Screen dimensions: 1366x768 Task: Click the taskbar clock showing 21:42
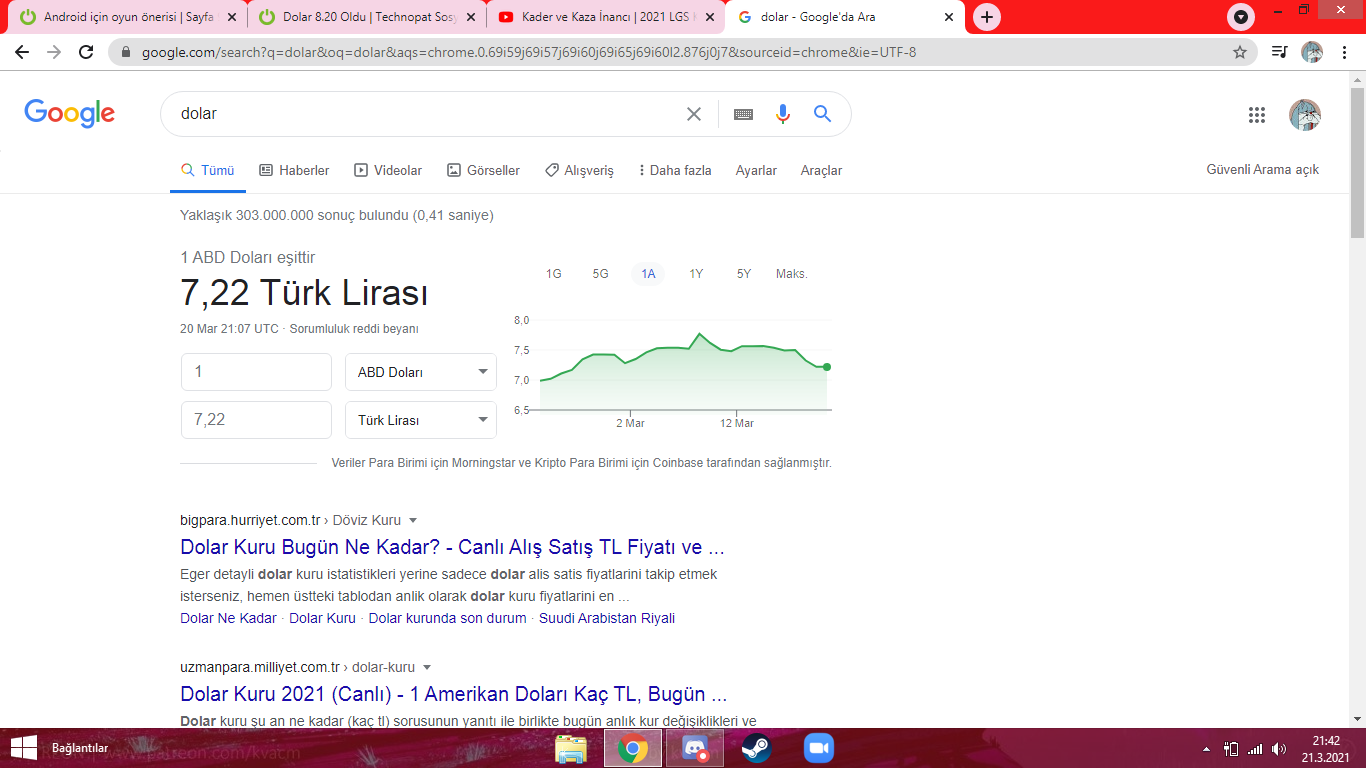1326,748
